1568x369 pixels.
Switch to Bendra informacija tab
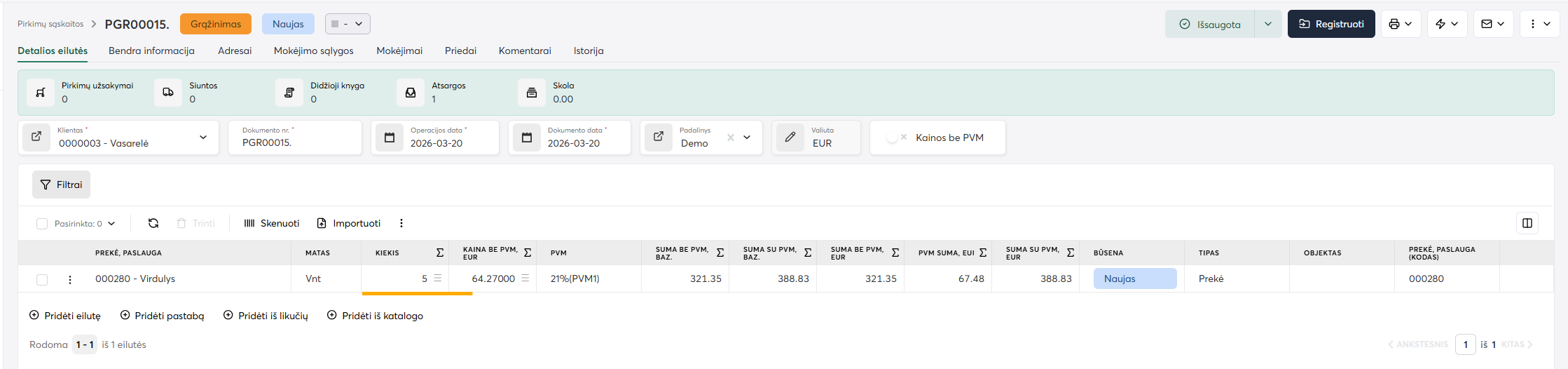(x=151, y=51)
